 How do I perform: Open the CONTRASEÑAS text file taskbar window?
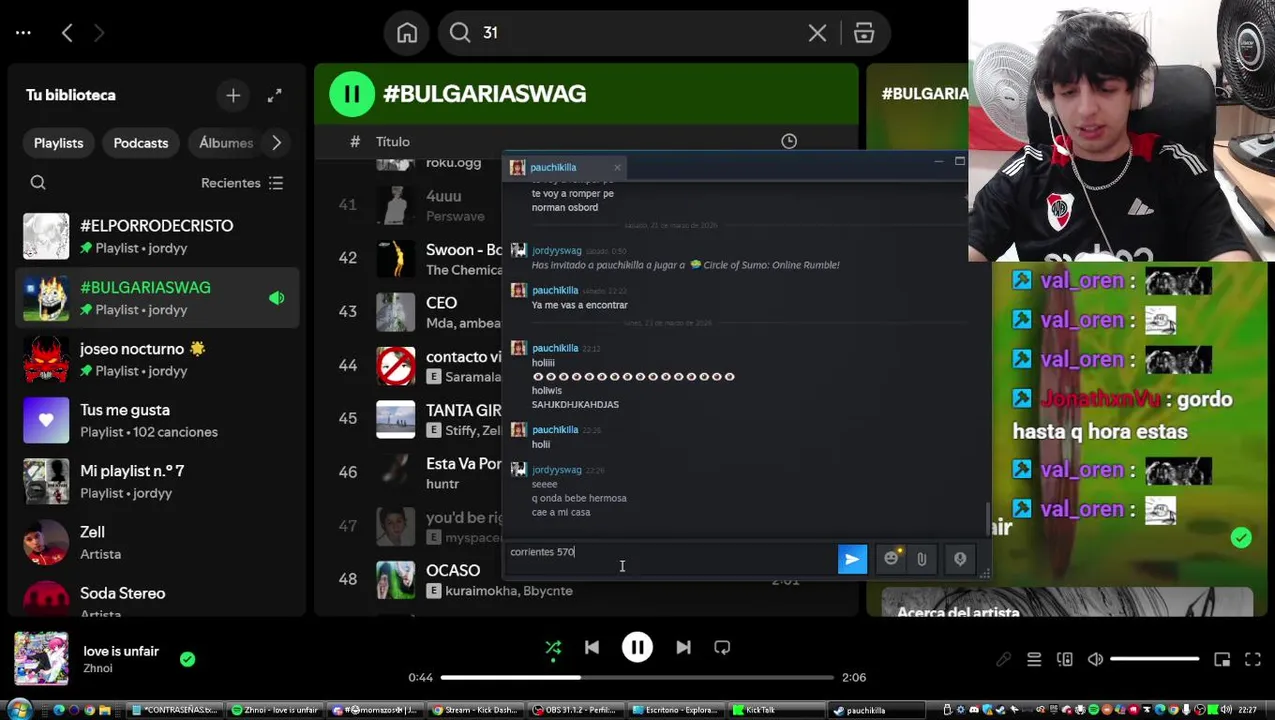(x=175, y=710)
